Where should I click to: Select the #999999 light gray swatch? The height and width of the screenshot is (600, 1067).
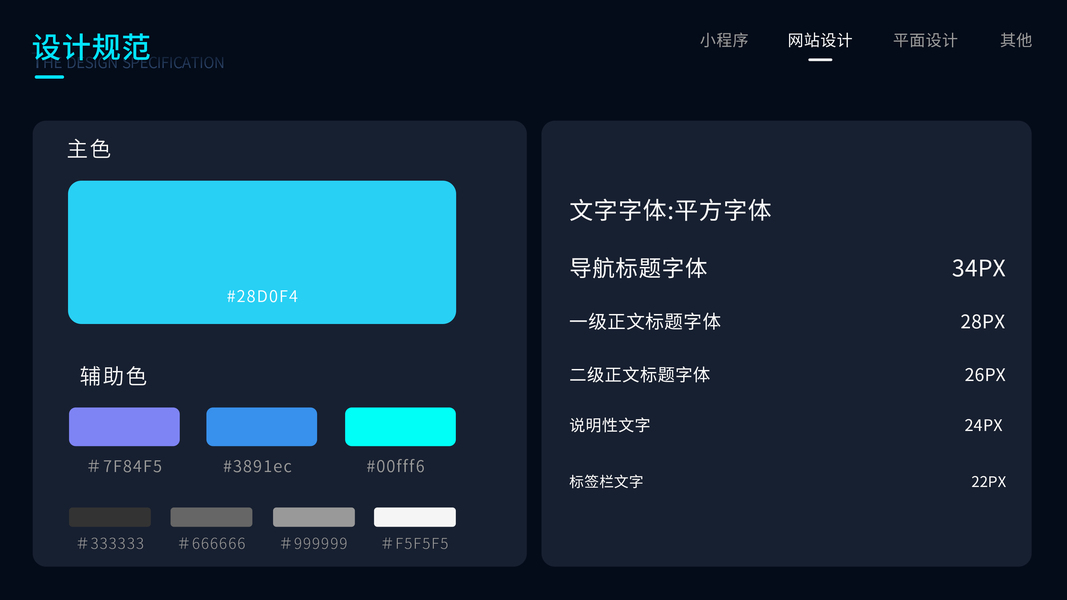[x=314, y=517]
